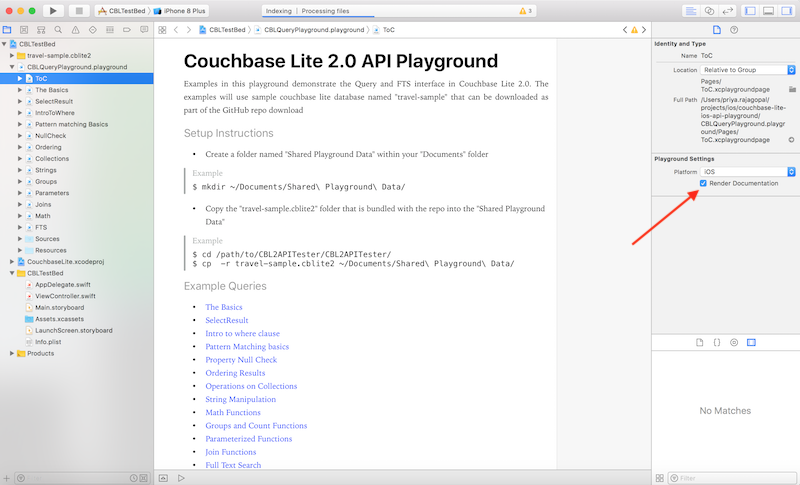Open The Basics link
Image resolution: width=800 pixels, height=485 pixels.
(224, 307)
